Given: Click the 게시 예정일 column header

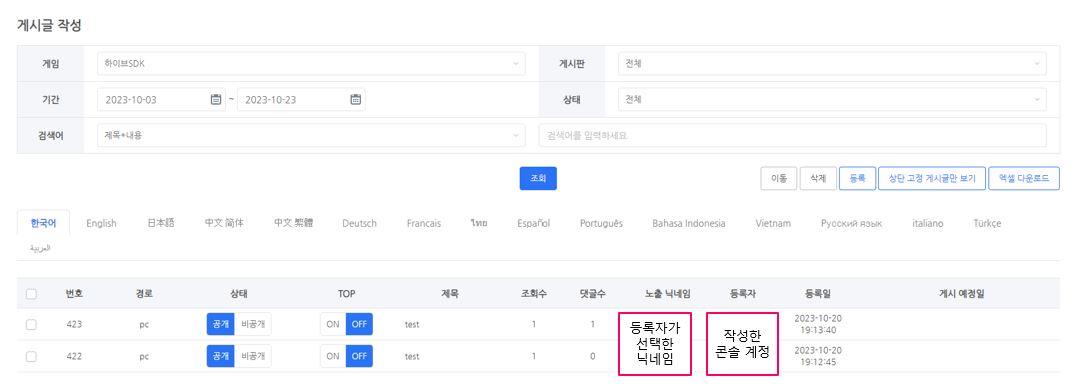Looking at the screenshot, I should [961, 294].
